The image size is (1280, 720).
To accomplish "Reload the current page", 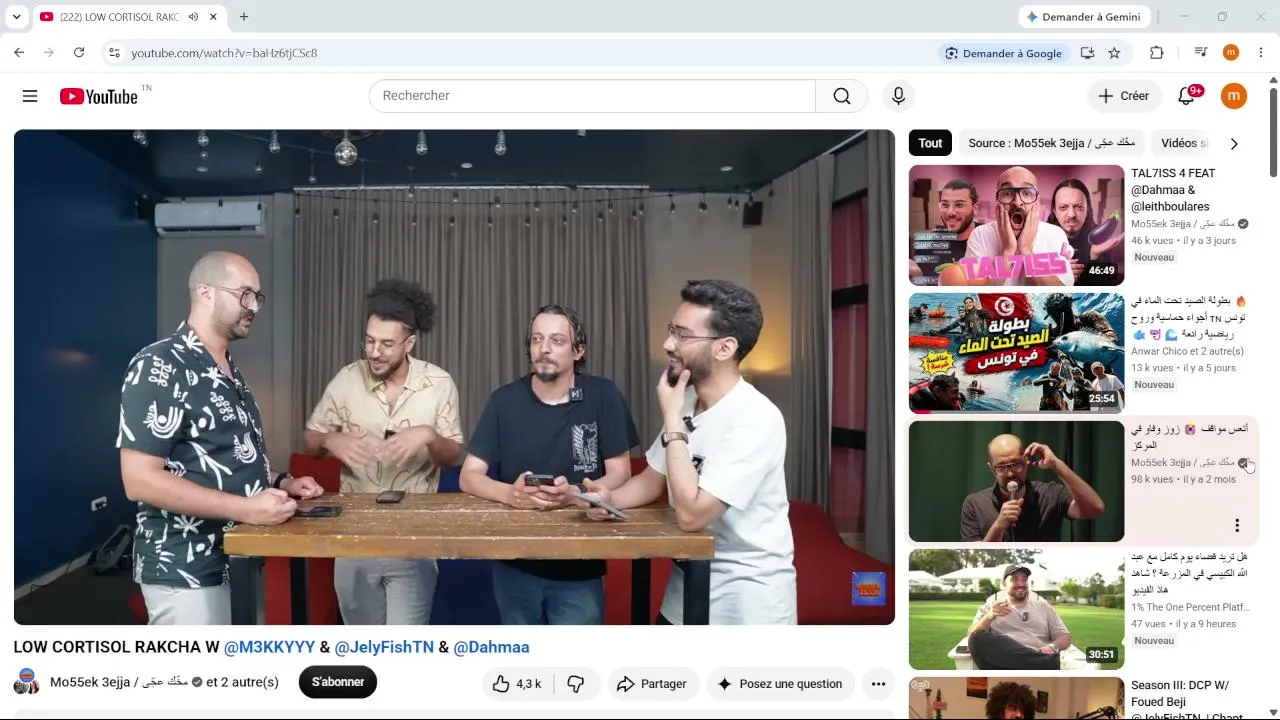I will (x=79, y=53).
